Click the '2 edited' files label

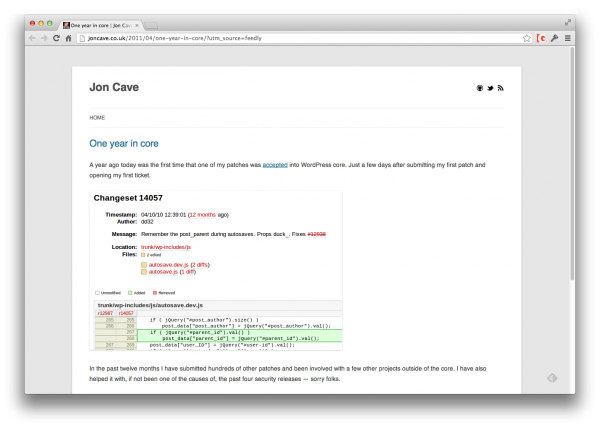[154, 255]
